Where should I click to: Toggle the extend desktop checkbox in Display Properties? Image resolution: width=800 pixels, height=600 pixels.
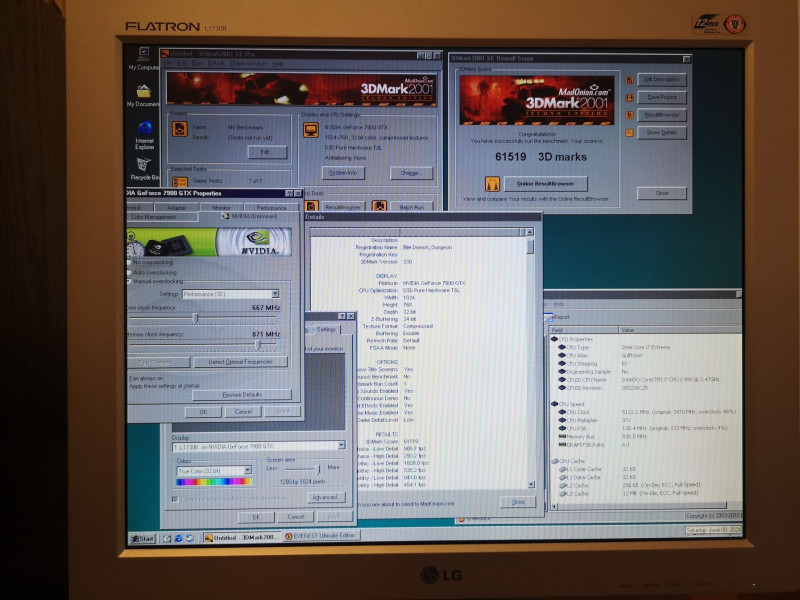click(x=175, y=499)
